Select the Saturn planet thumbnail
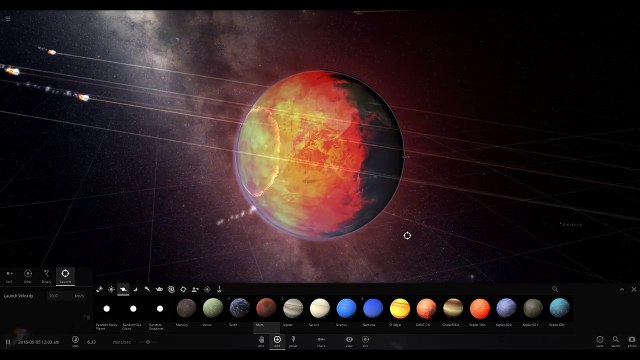 point(320,308)
